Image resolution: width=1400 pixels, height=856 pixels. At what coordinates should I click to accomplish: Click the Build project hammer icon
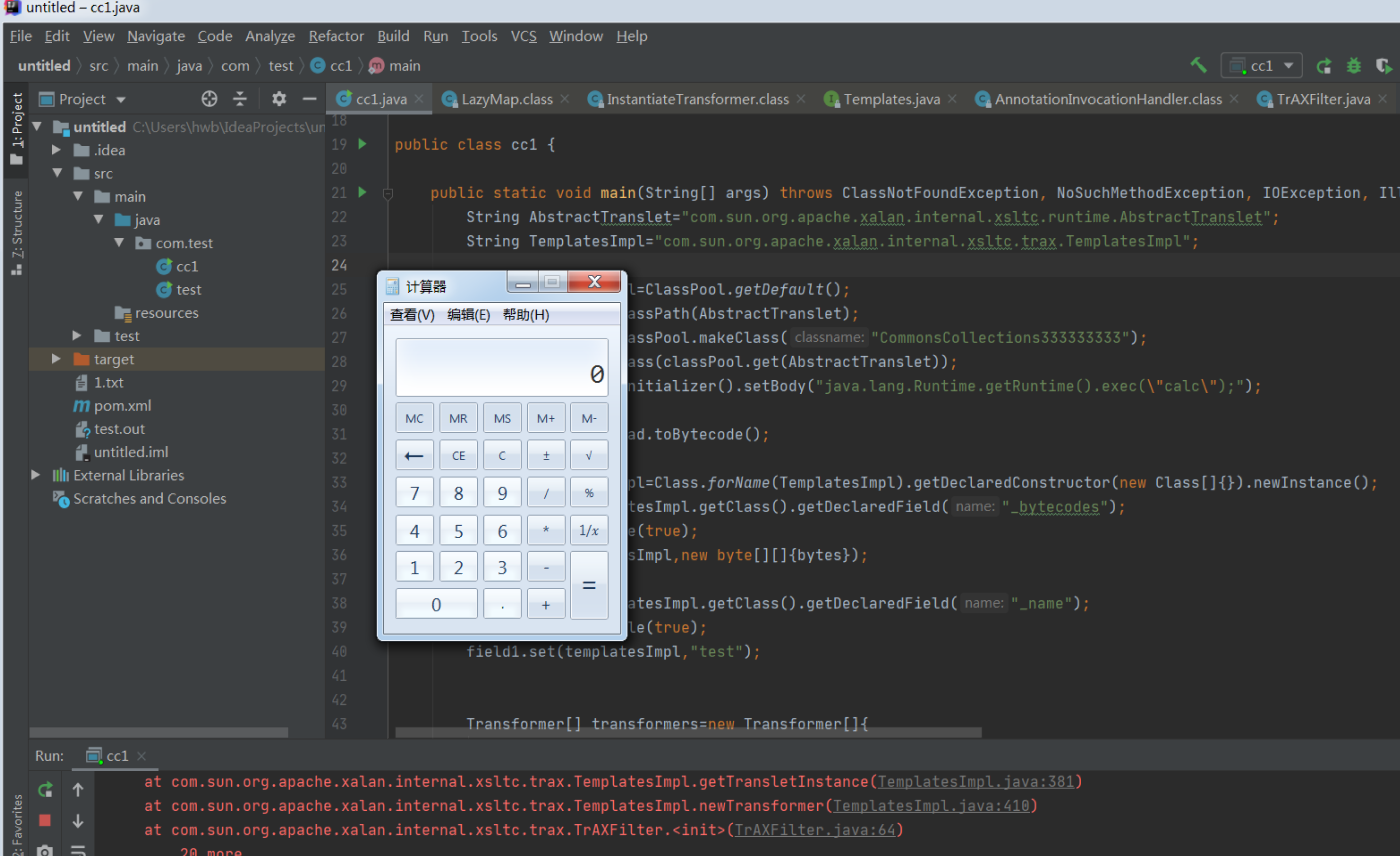pyautogui.click(x=1198, y=65)
